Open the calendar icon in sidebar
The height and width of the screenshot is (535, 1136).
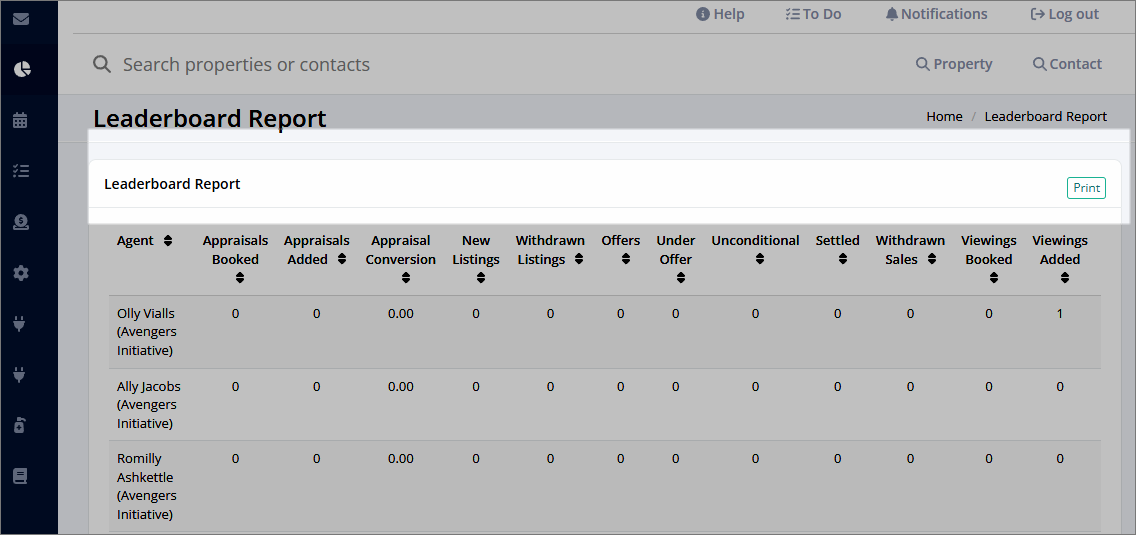(21, 120)
